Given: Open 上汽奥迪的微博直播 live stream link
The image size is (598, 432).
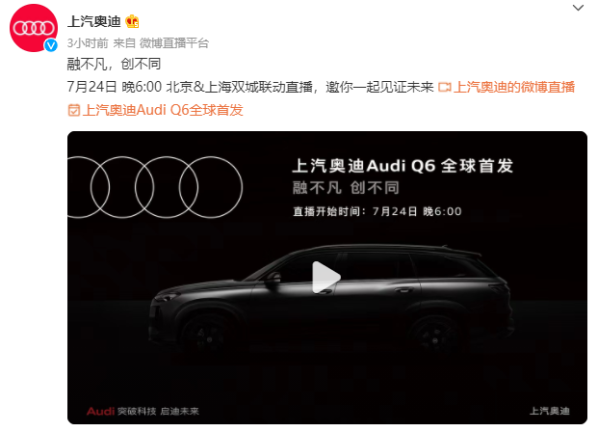Looking at the screenshot, I should [x=514, y=87].
